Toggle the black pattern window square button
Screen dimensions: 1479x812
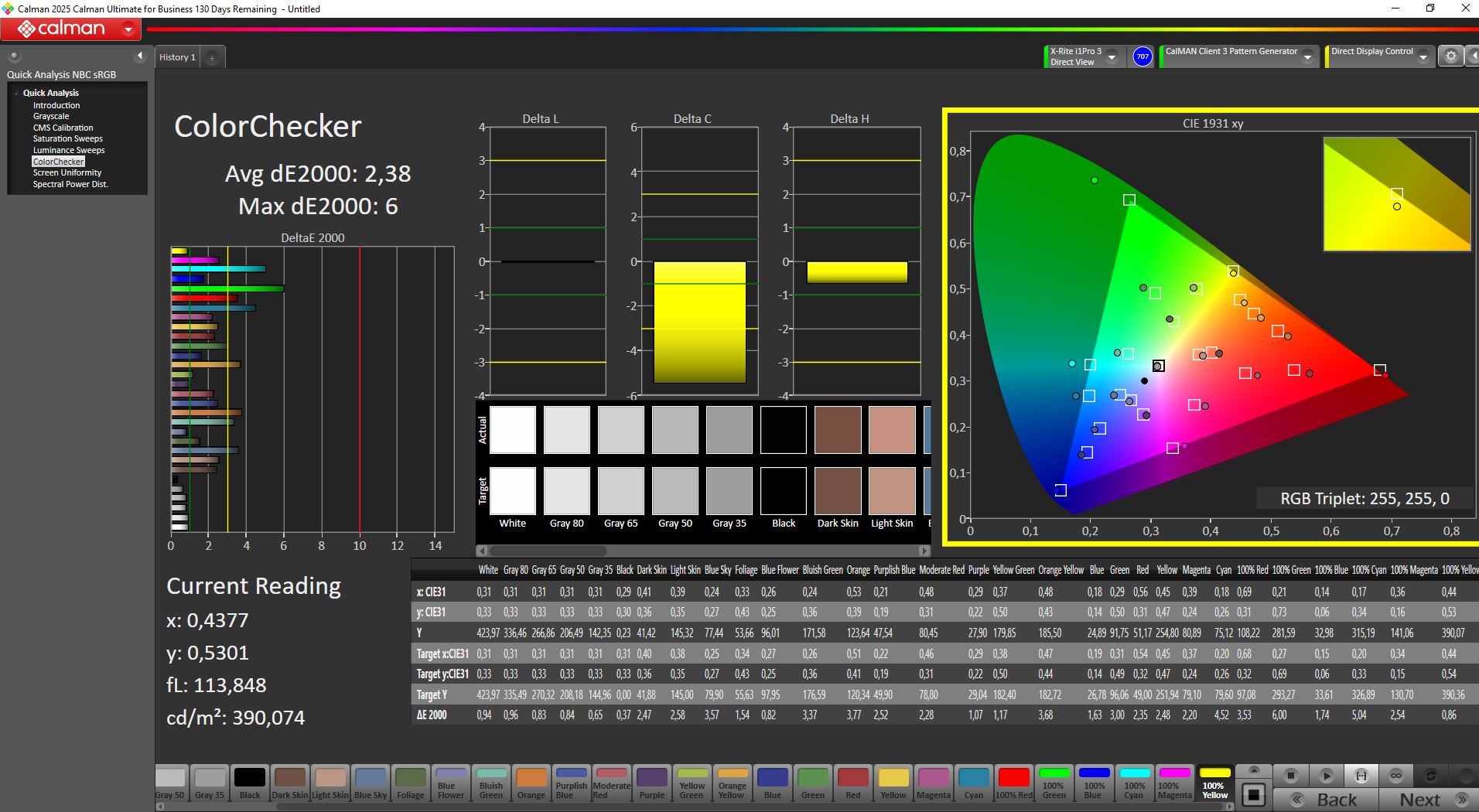pyautogui.click(x=1254, y=794)
